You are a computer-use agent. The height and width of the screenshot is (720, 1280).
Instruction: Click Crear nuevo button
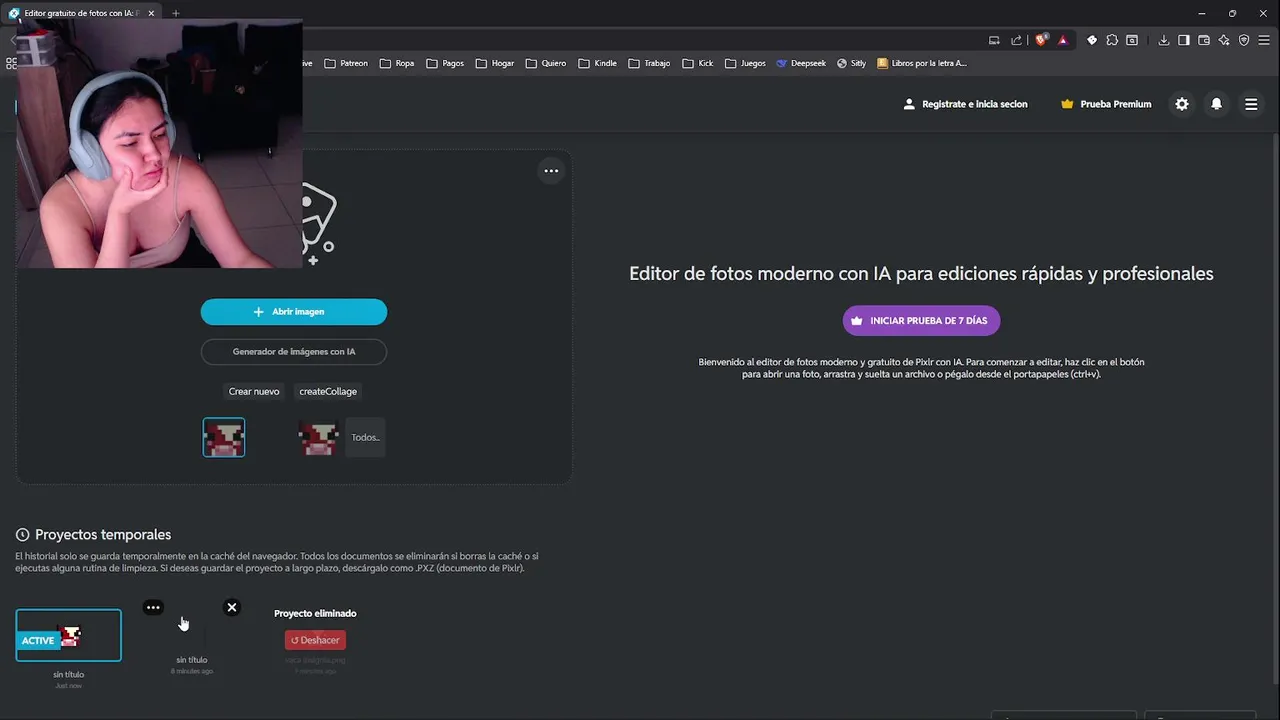click(x=254, y=392)
